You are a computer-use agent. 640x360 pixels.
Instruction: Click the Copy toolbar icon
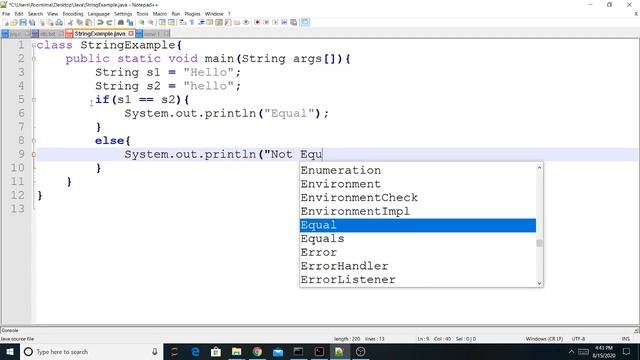click(80, 22)
